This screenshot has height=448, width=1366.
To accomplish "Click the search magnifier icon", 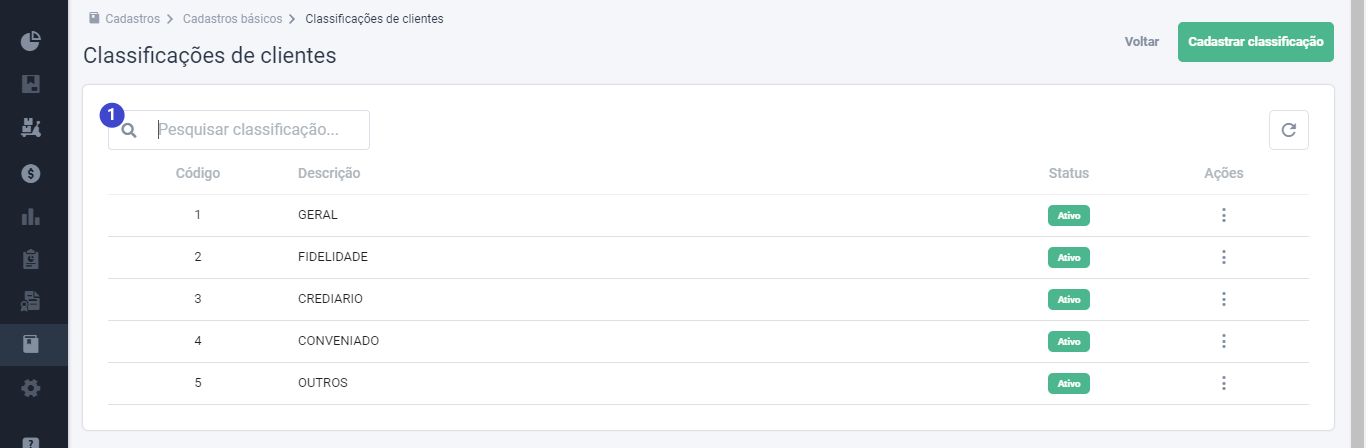I will tap(129, 130).
